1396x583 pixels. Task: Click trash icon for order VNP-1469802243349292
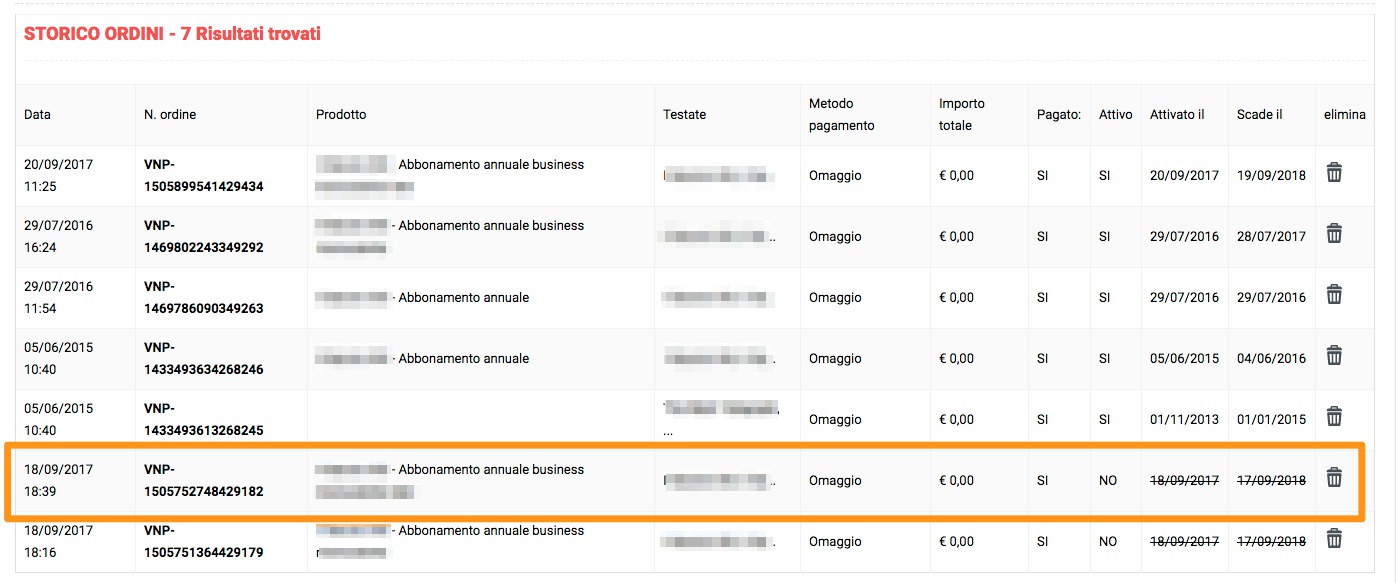point(1334,234)
